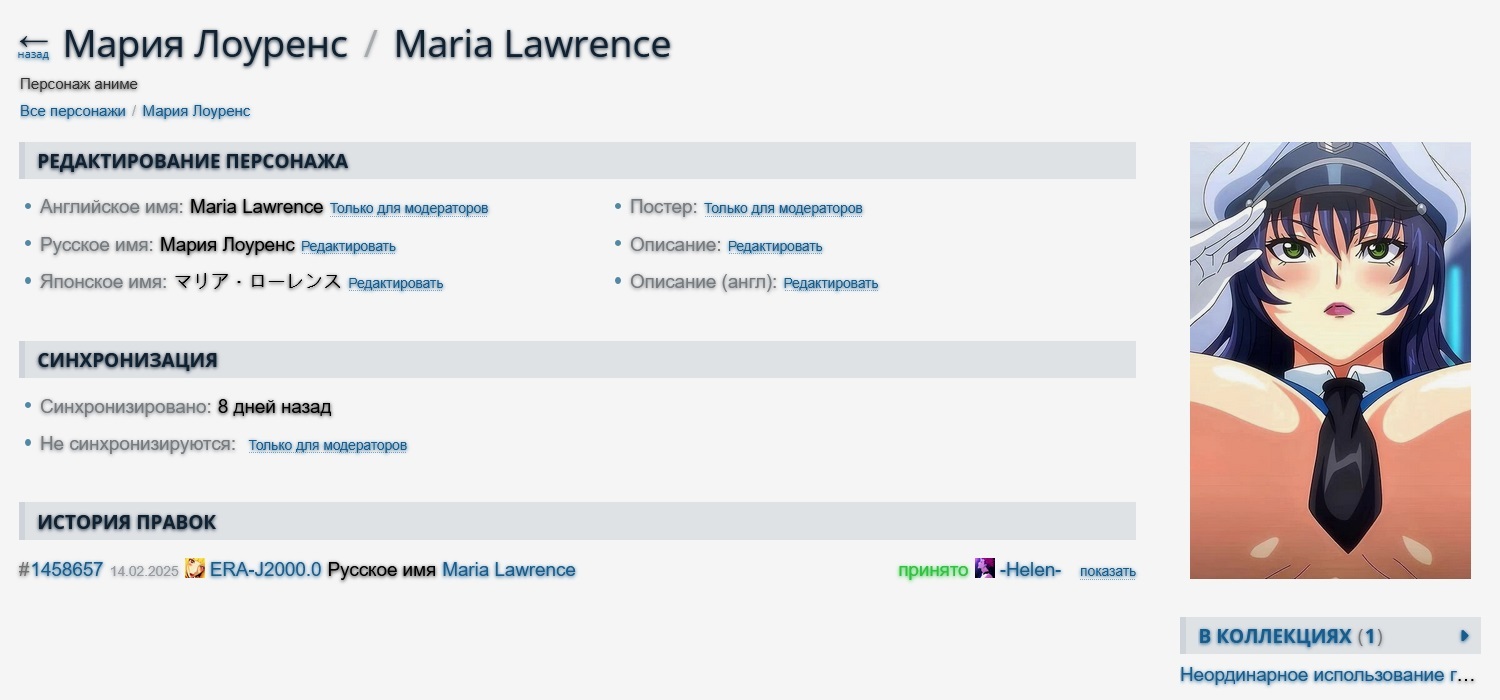Edit the English description 'Описание (англ)'

[x=831, y=284]
